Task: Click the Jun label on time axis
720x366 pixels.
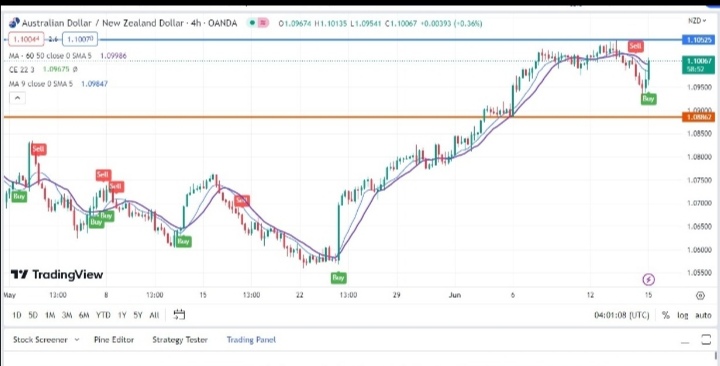Action: (455, 295)
